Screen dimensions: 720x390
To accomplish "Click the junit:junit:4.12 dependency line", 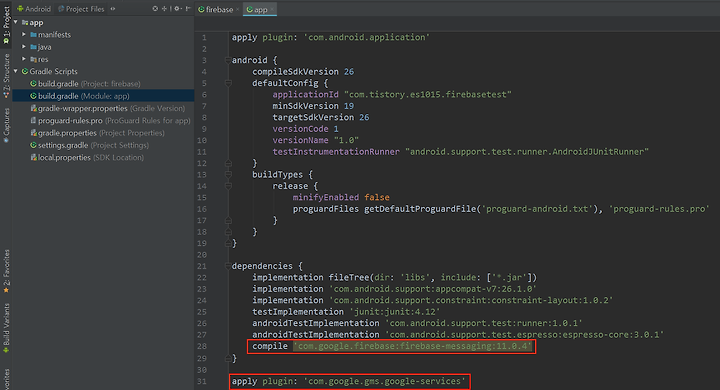I will tap(346, 311).
